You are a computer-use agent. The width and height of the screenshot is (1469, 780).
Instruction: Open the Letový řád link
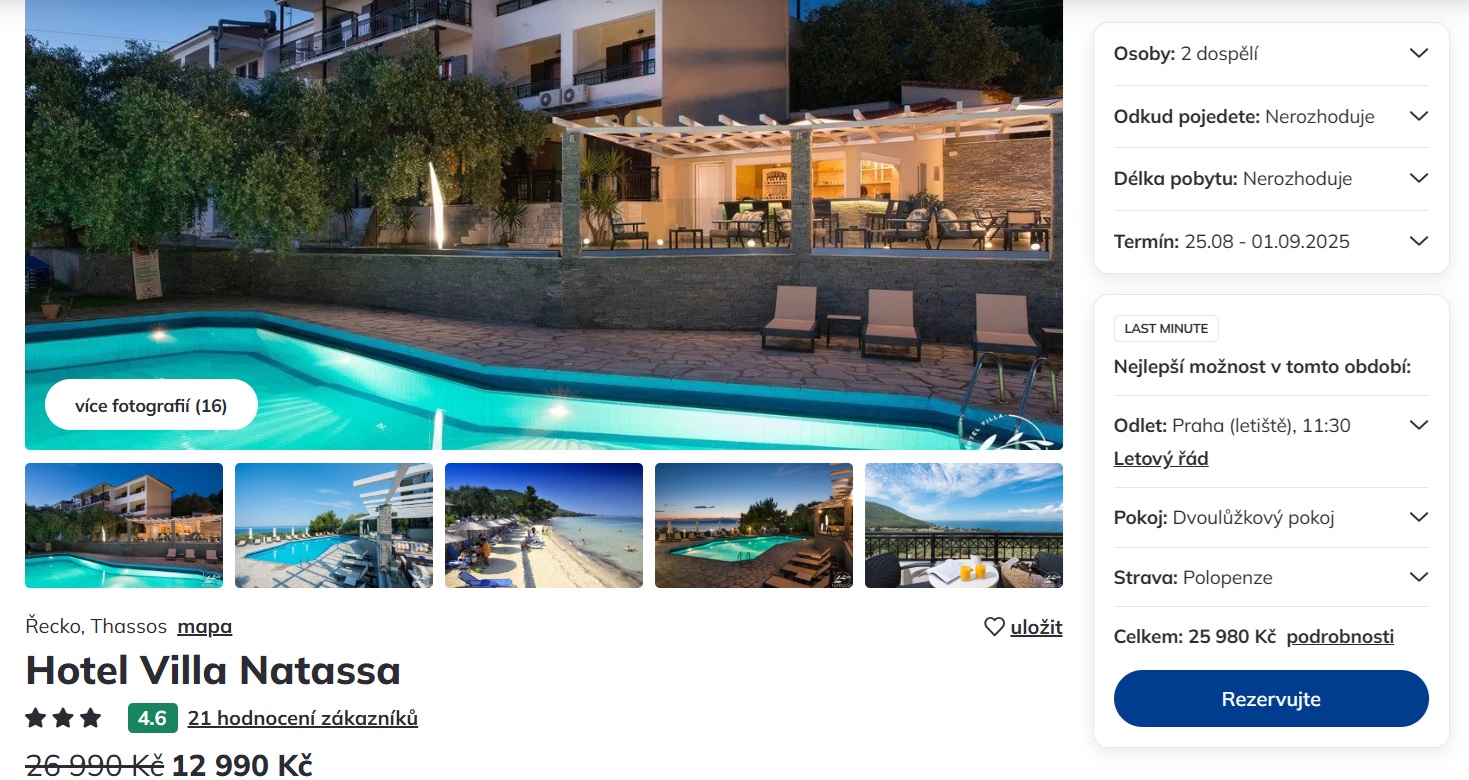coord(1161,459)
